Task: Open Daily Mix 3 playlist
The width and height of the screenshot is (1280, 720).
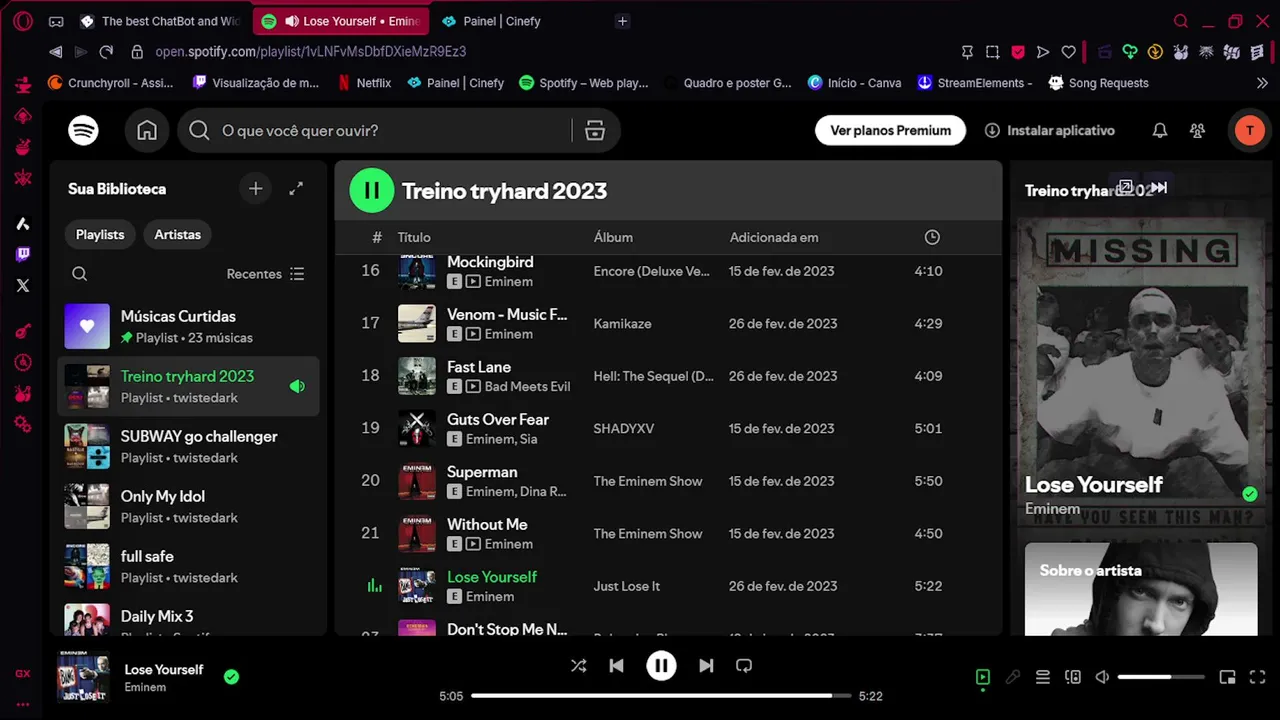Action: (x=188, y=618)
